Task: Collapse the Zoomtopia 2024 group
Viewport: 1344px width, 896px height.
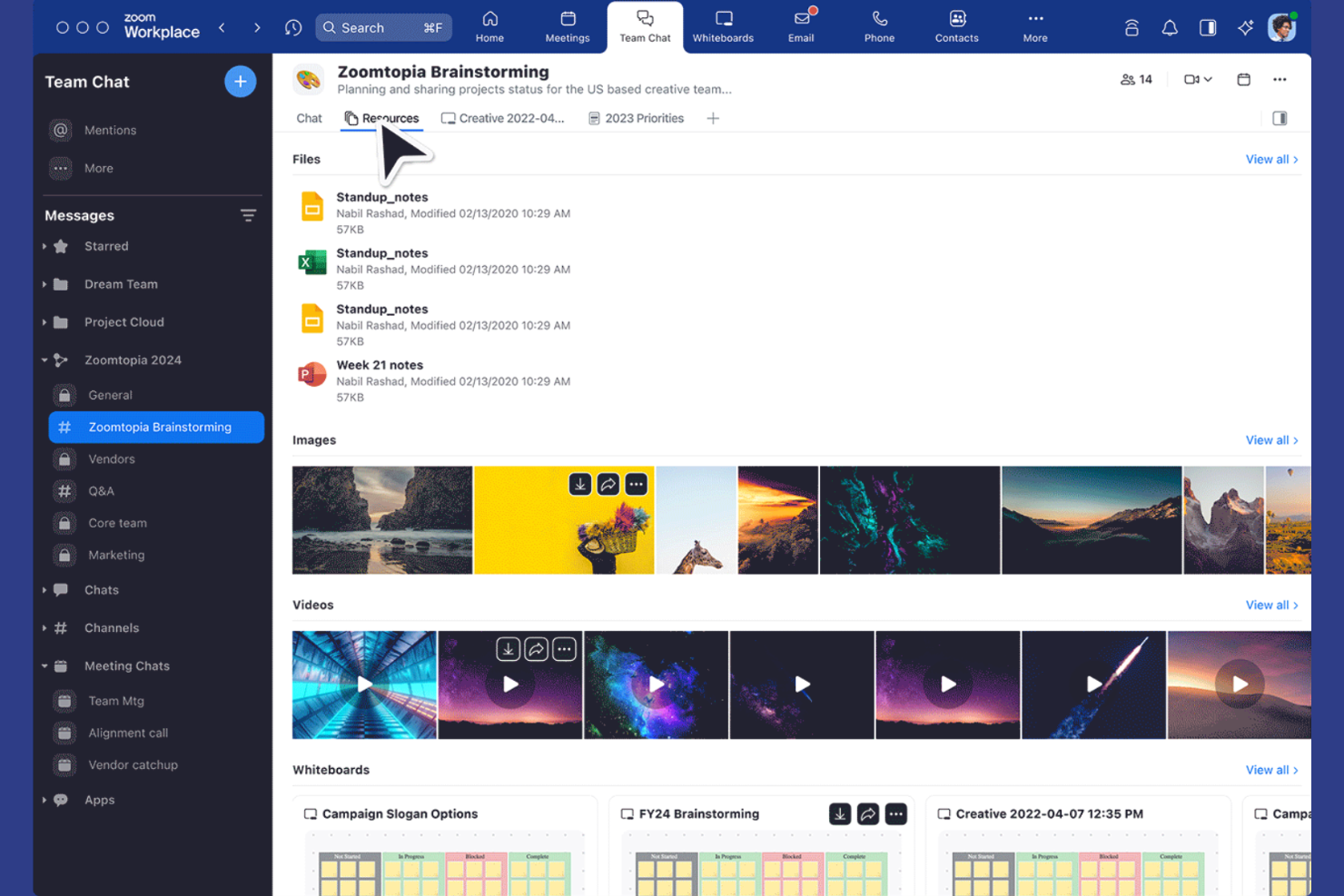Action: (x=44, y=360)
